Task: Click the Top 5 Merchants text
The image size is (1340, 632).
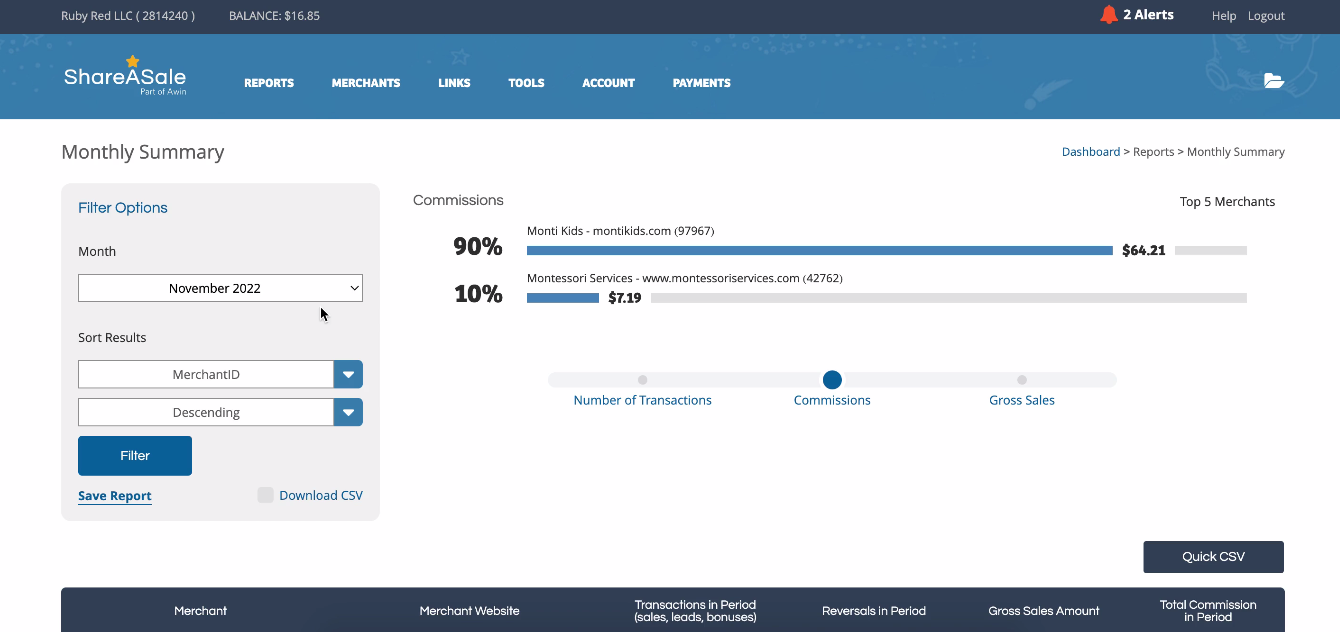Action: pyautogui.click(x=1227, y=201)
